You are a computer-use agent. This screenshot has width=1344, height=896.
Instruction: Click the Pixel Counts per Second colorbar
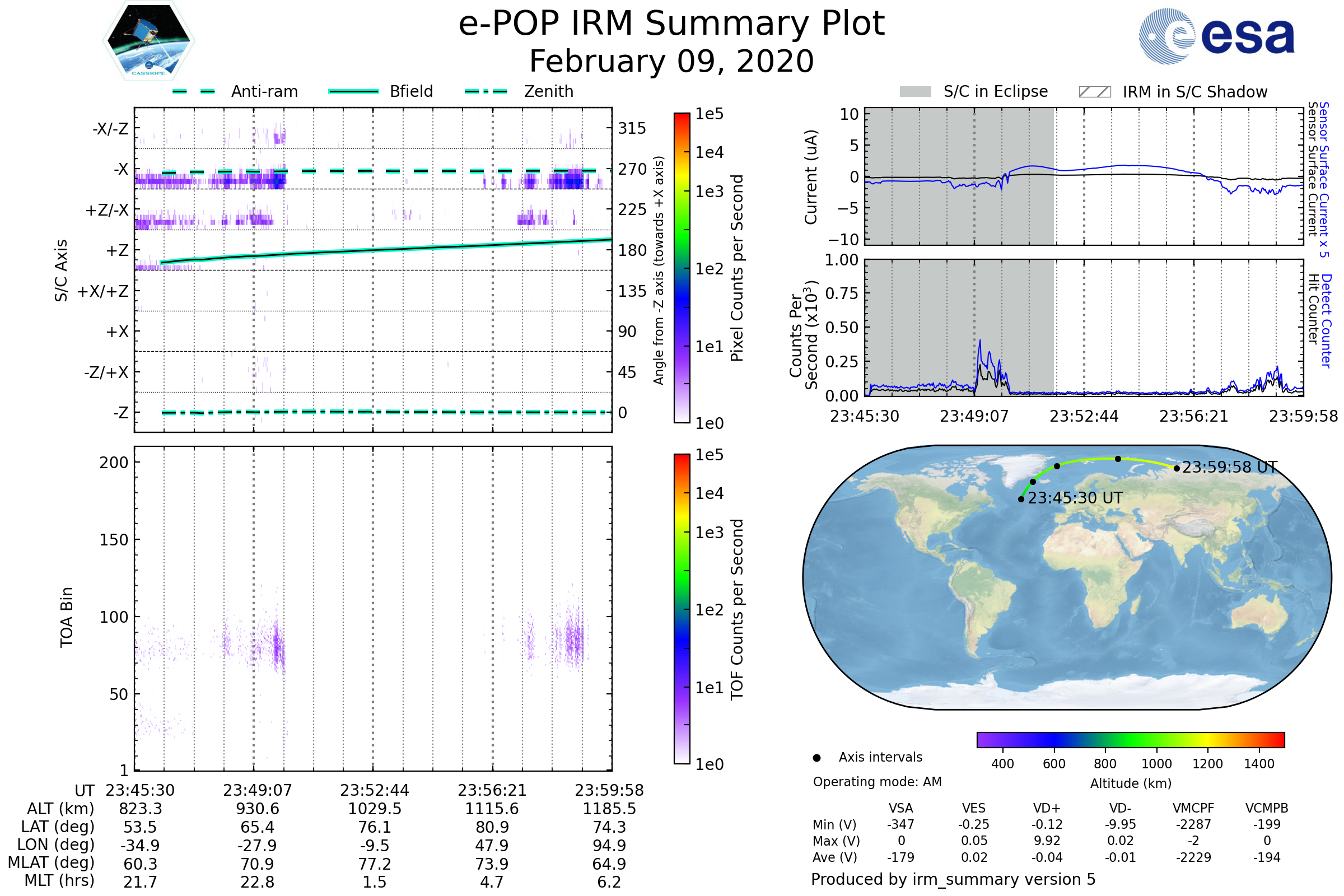pyautogui.click(x=682, y=268)
